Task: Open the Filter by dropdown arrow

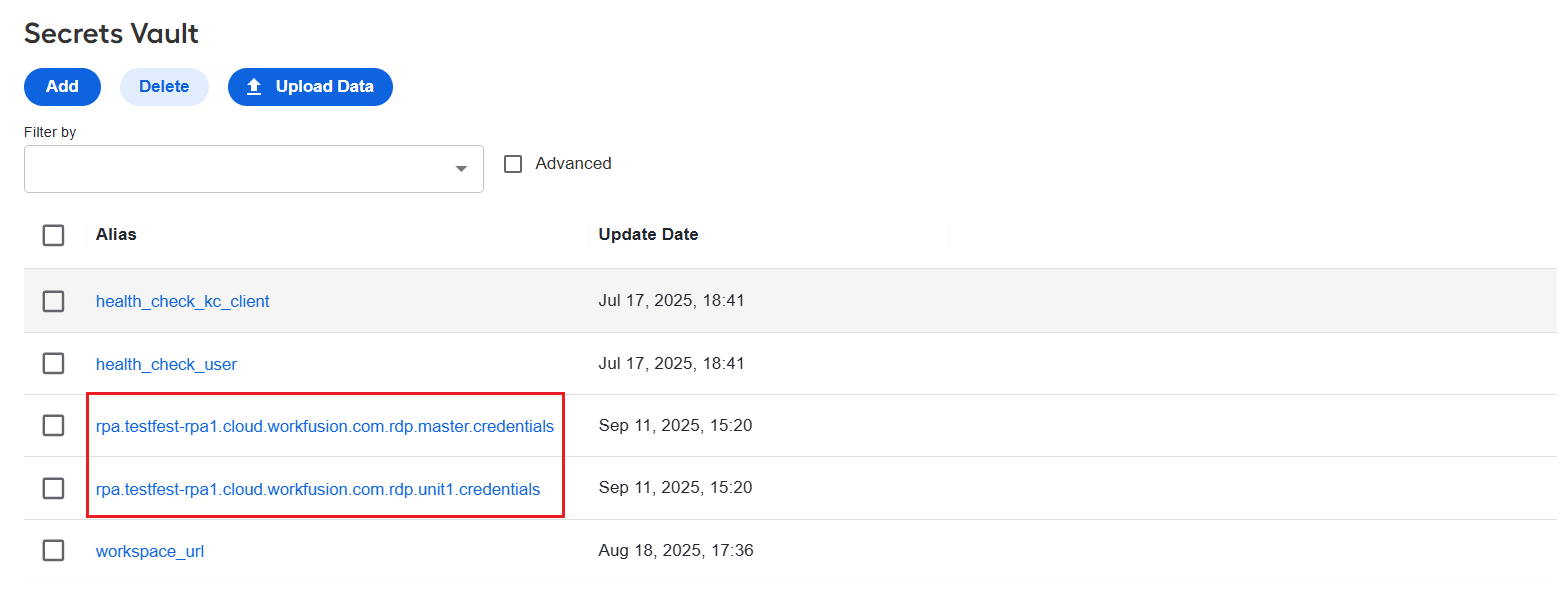Action: tap(461, 169)
